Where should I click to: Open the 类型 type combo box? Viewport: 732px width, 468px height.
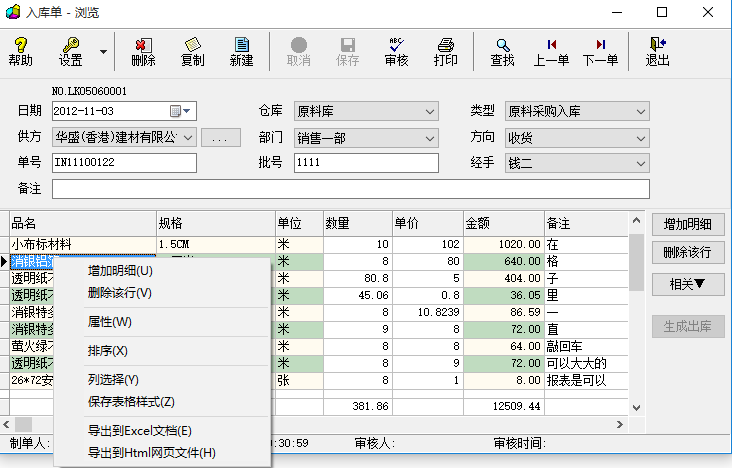[x=641, y=111]
